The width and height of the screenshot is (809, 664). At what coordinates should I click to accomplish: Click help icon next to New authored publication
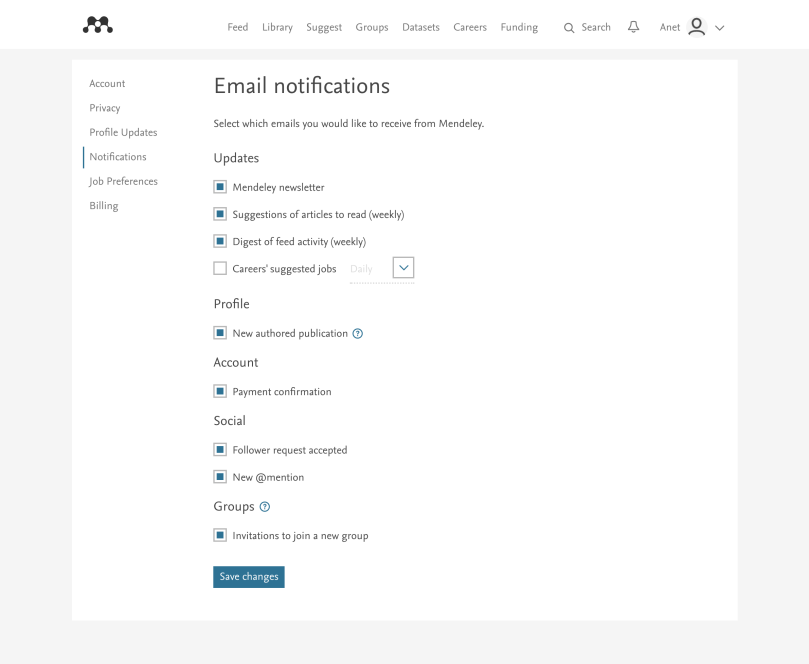click(x=358, y=334)
